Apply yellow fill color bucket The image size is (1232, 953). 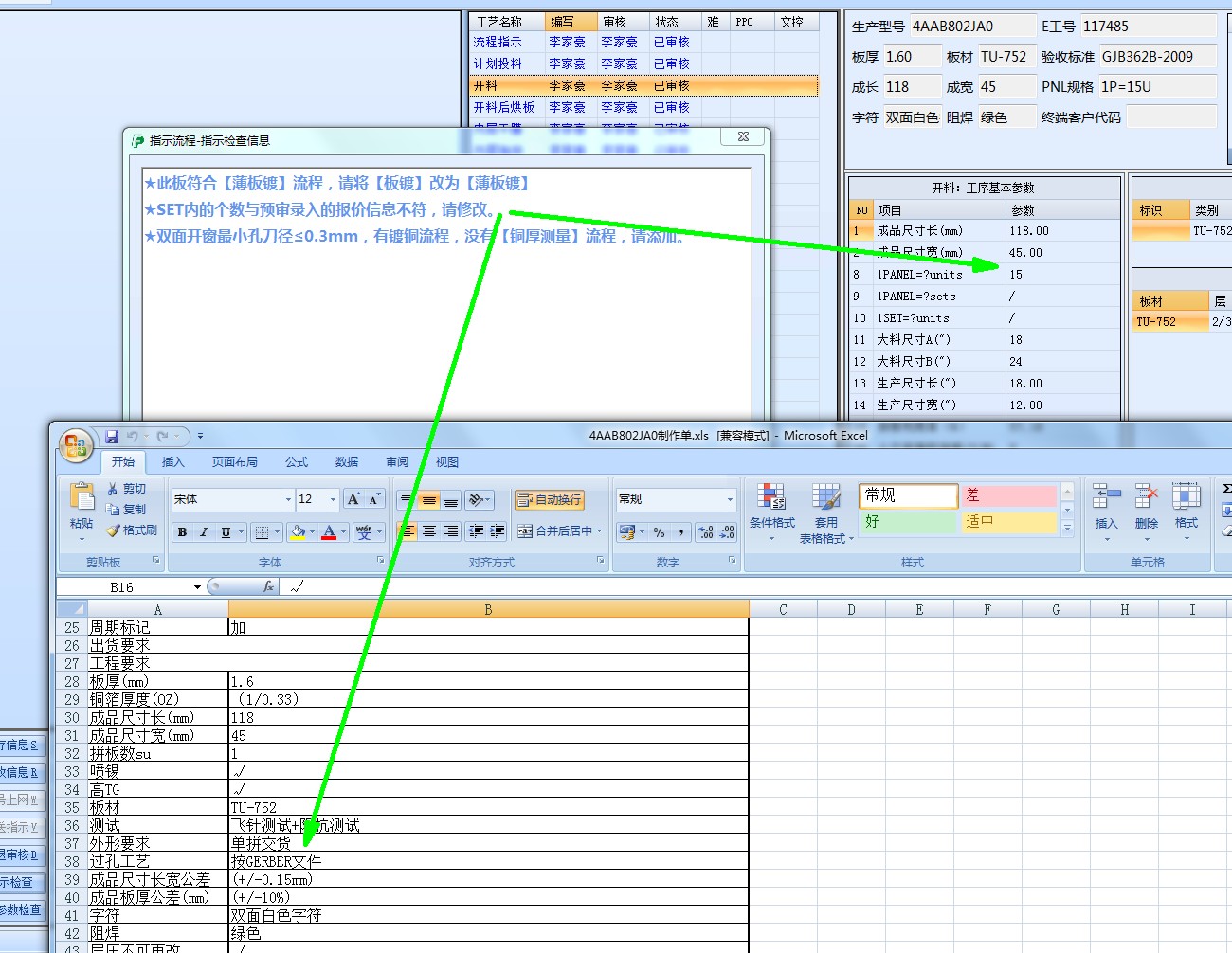[298, 532]
